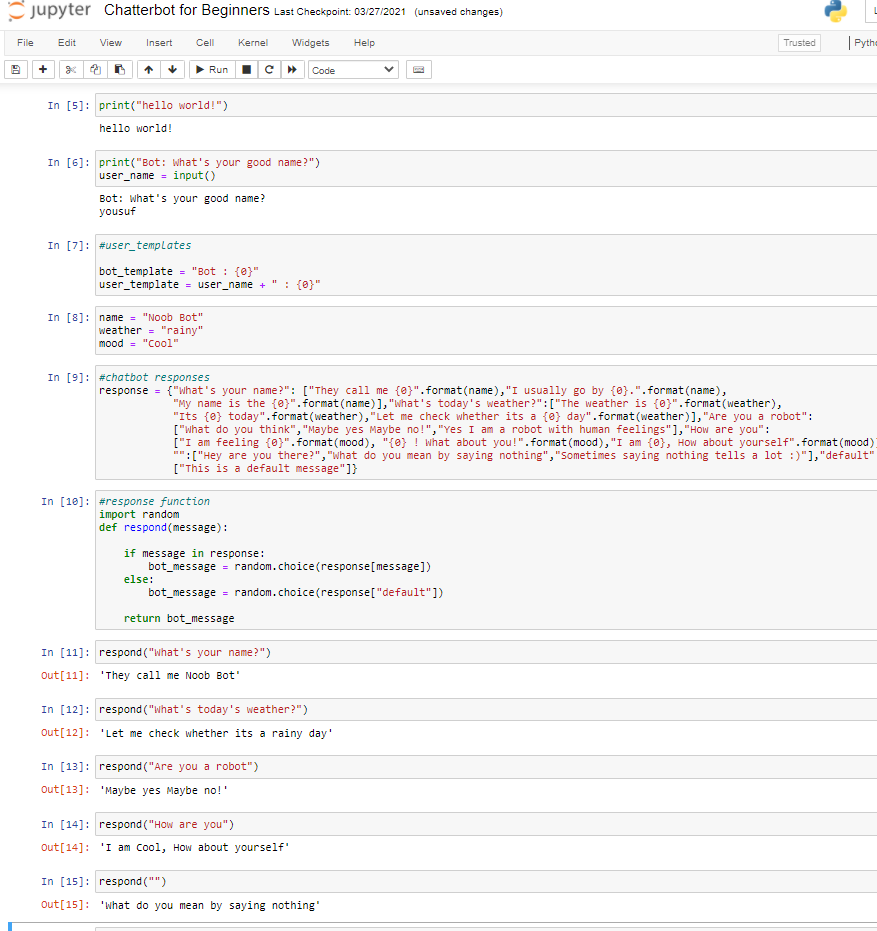Rename notebook title Chatterbot for Beginners
Image resolution: width=877 pixels, height=931 pixels.
[186, 10]
